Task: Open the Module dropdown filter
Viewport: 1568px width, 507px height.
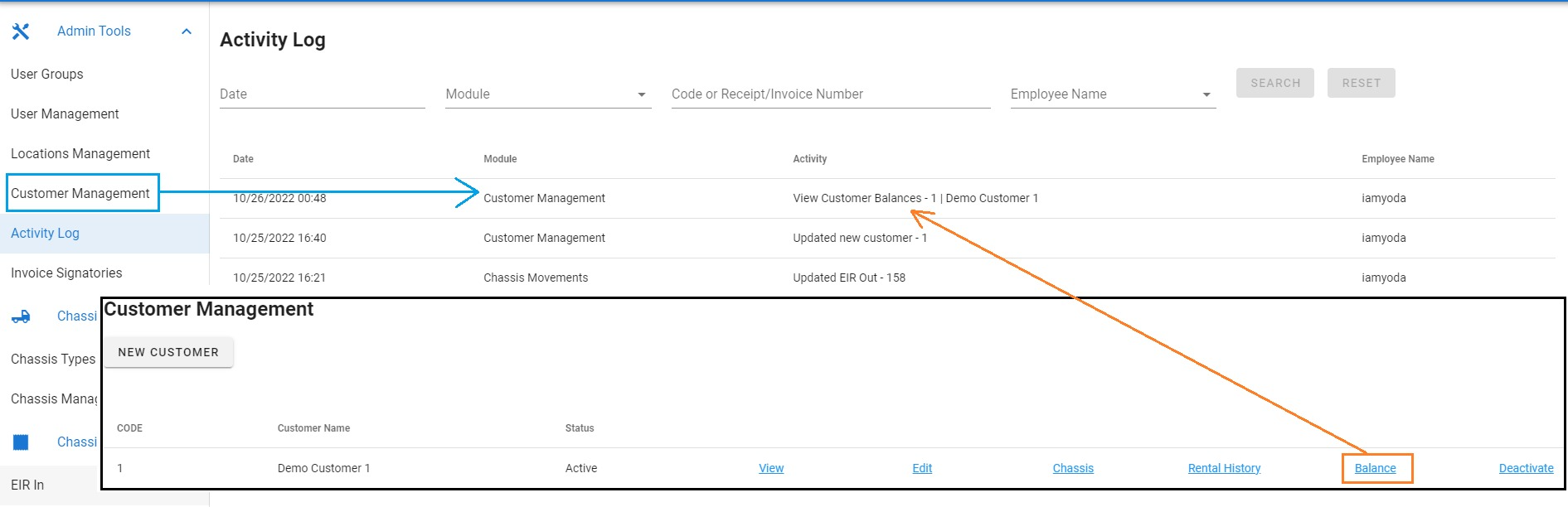Action: [547, 94]
